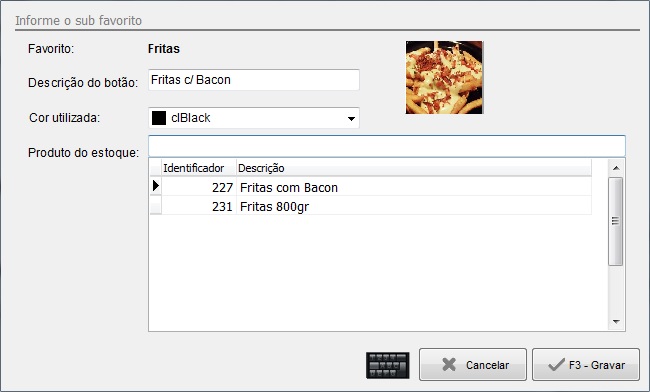The height and width of the screenshot is (392, 650).
Task: Open the clBlack color combo box
Action: tap(254, 118)
